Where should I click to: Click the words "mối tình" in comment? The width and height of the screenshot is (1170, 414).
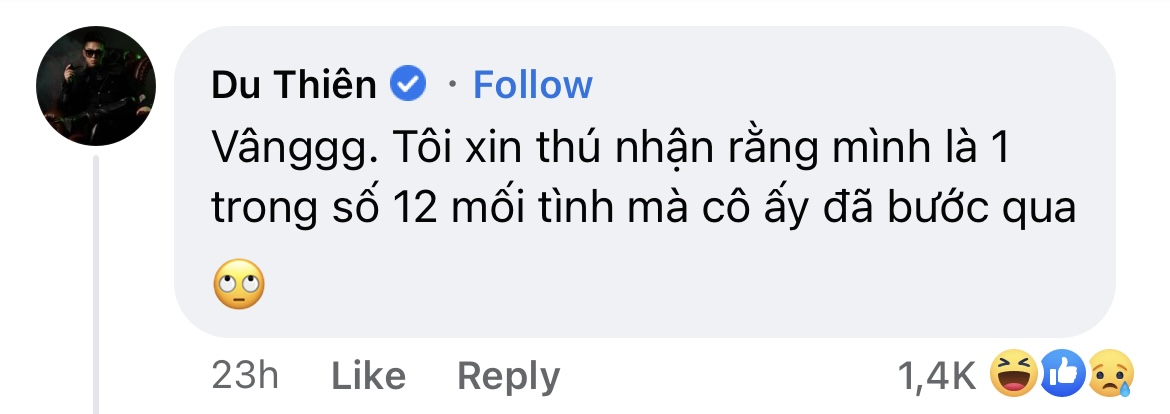[x=532, y=208]
